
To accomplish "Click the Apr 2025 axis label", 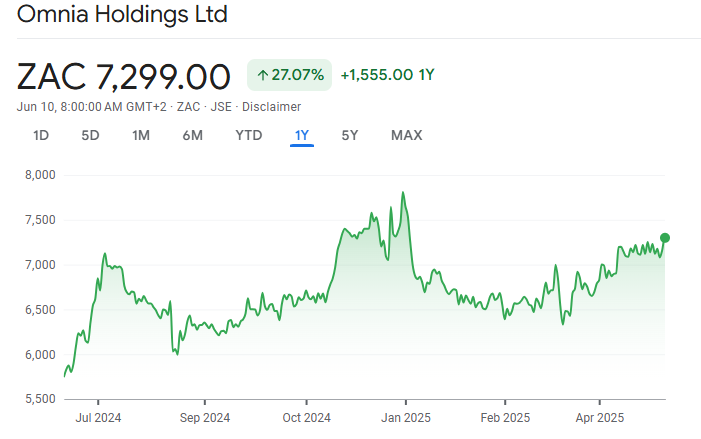I will point(600,418).
